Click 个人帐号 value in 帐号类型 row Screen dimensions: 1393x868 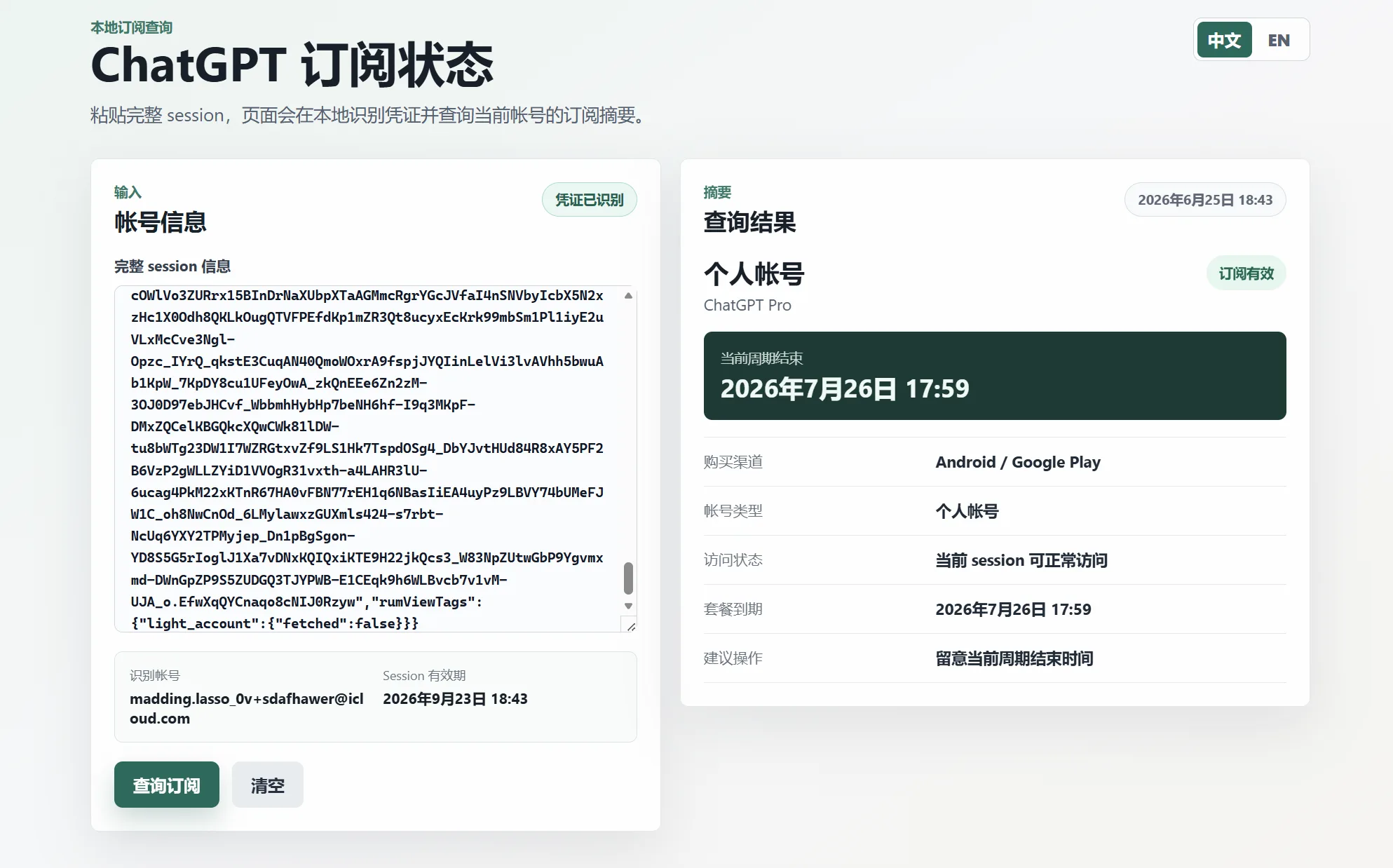click(967, 511)
